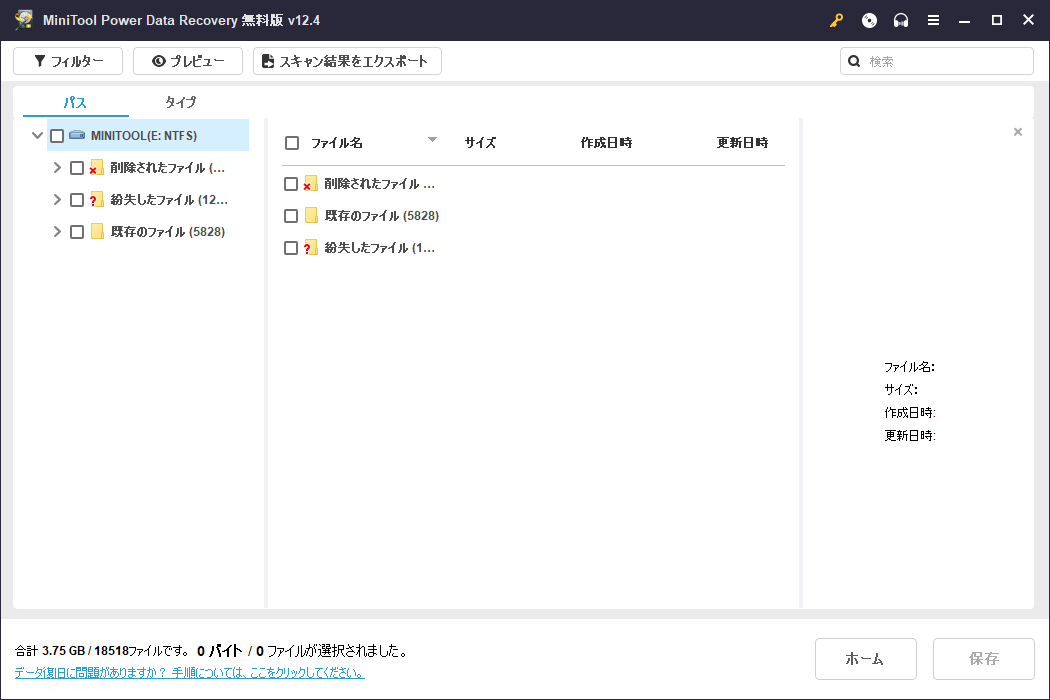Click 削除されたファイル folder icon in file list

coord(310,184)
